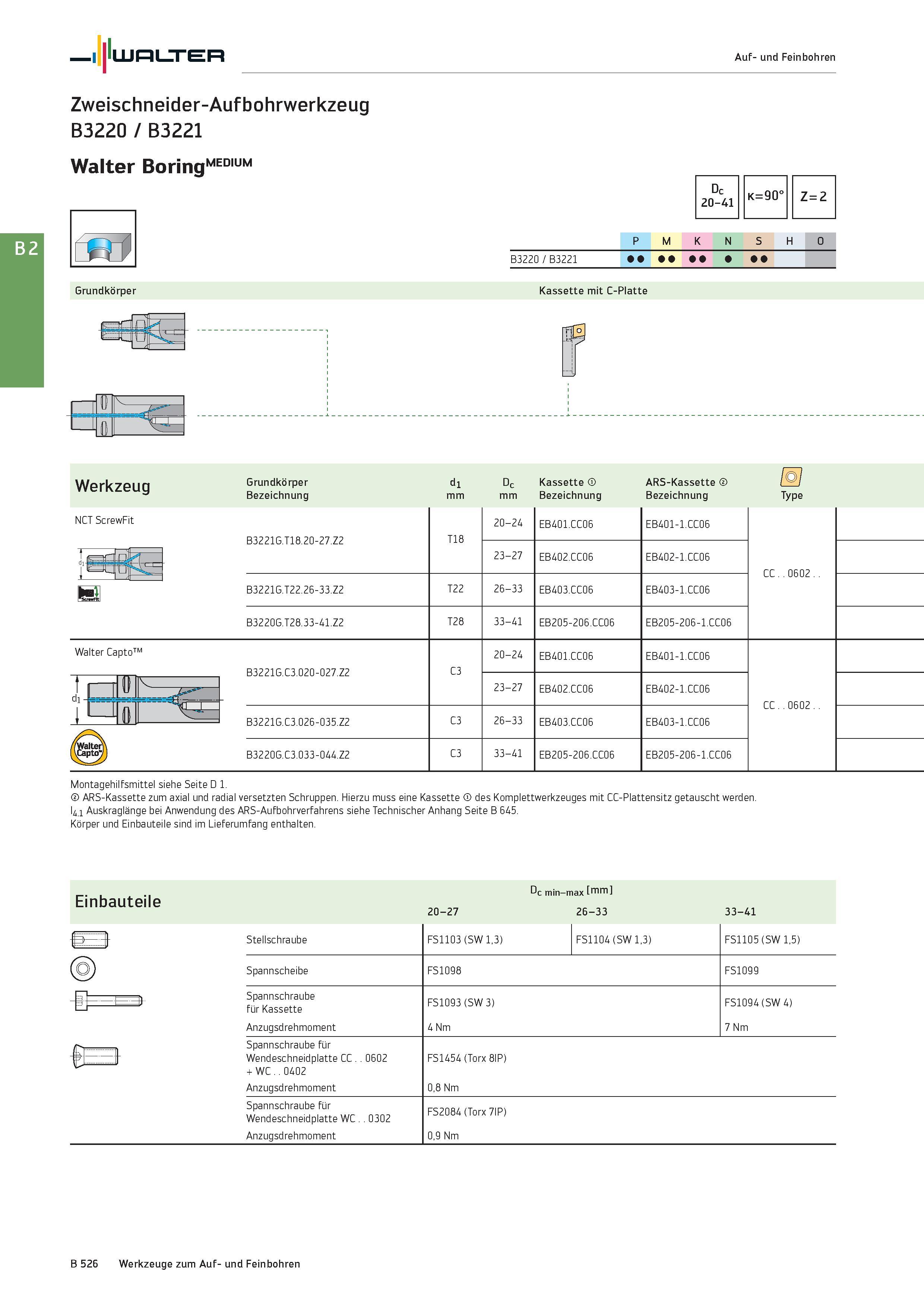Click the Einbauteile table heading

[118, 902]
